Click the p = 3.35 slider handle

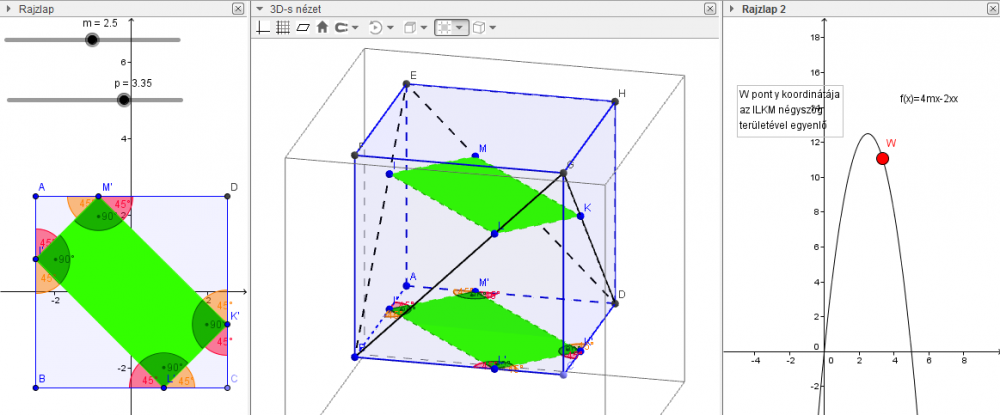(x=124, y=99)
